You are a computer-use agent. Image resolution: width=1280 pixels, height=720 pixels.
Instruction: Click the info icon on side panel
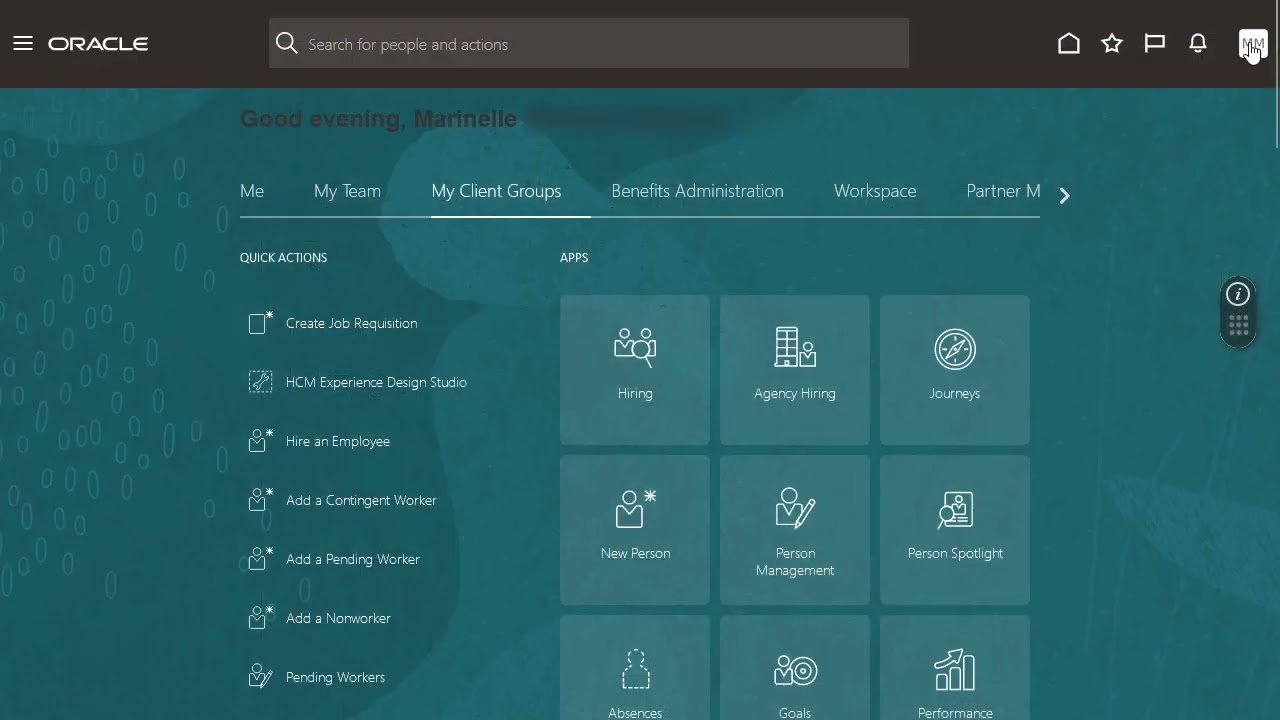pyautogui.click(x=1238, y=294)
